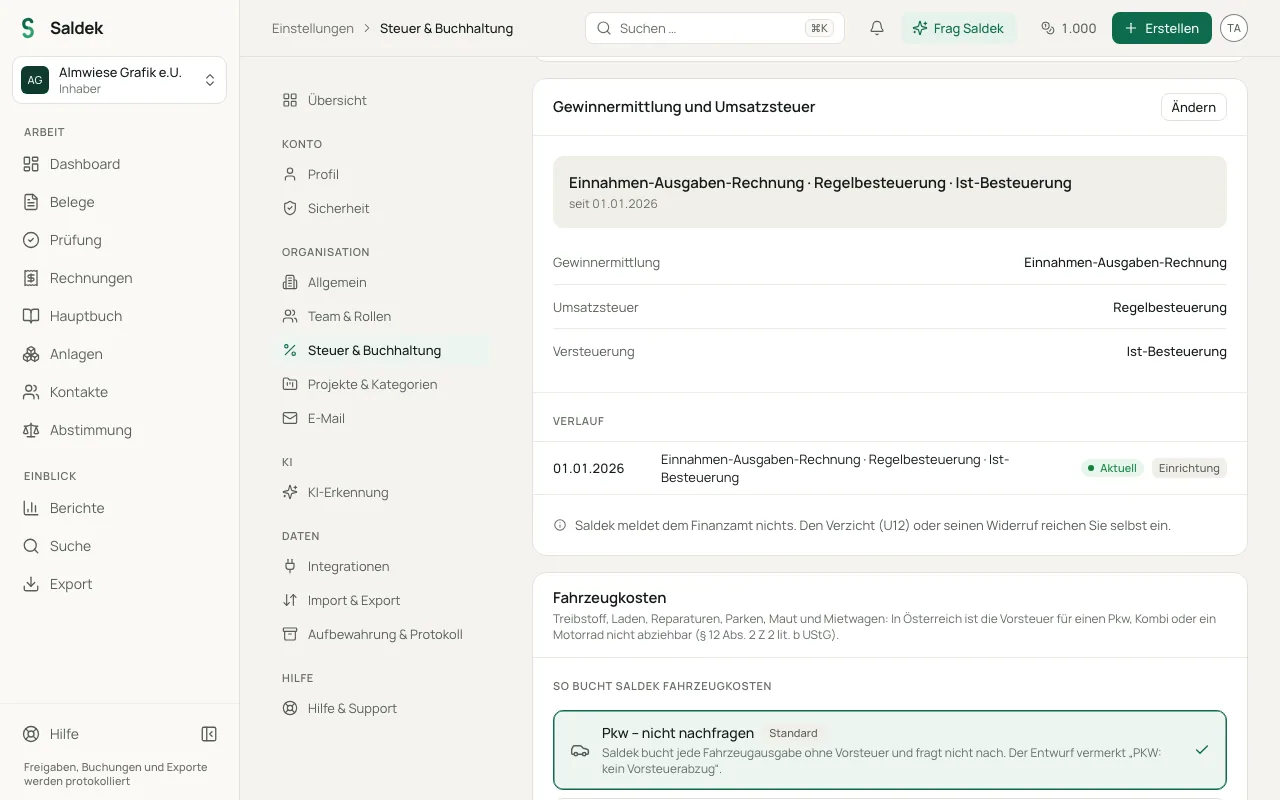Open the TA user avatar
The image size is (1280, 800).
1234,28
